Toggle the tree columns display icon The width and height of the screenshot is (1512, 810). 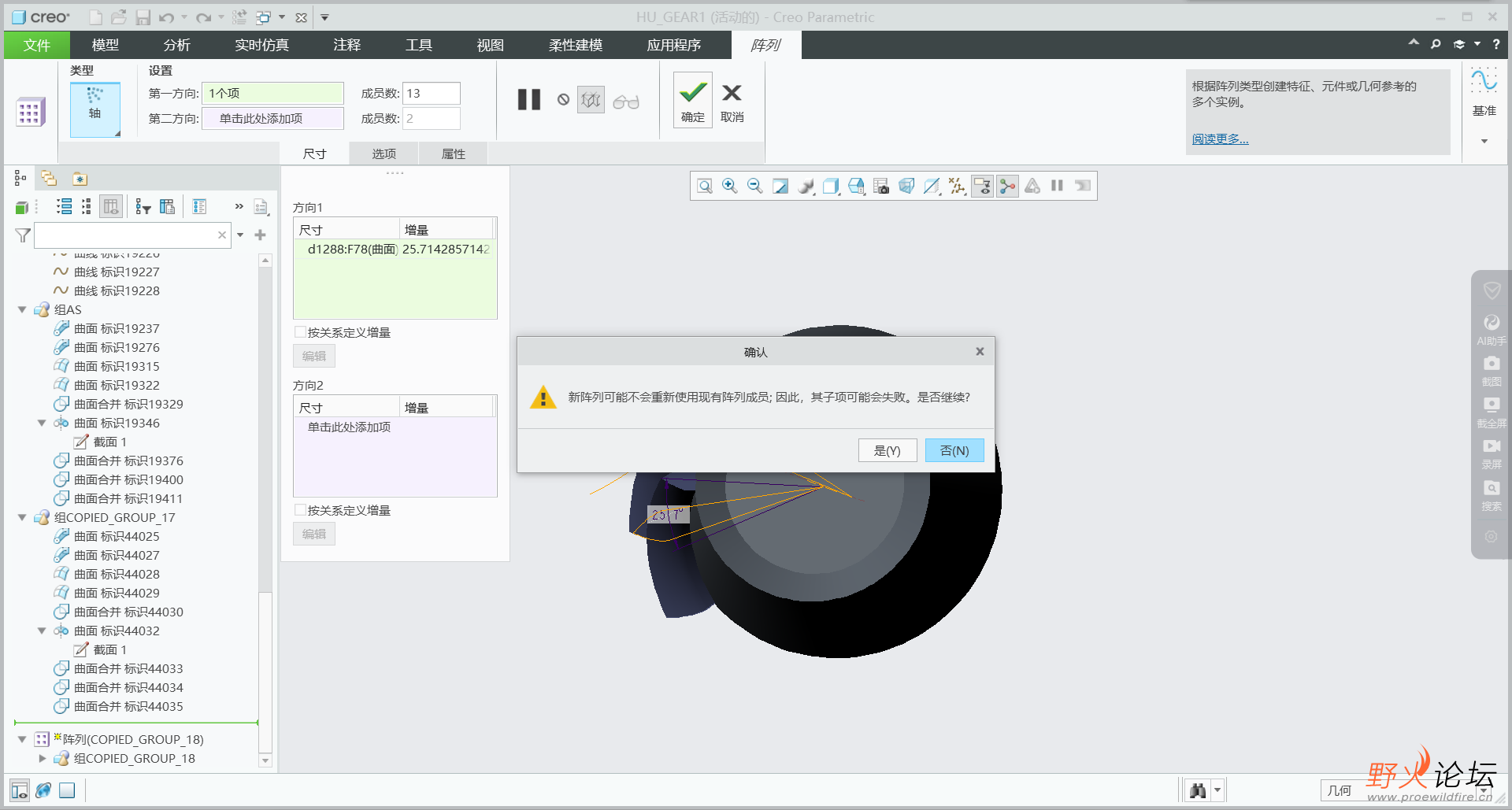point(111,207)
